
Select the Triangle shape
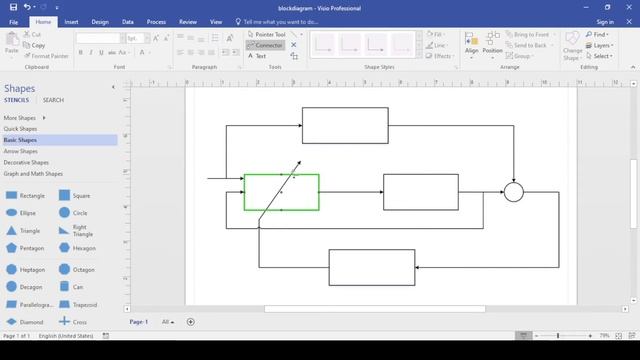point(23,231)
